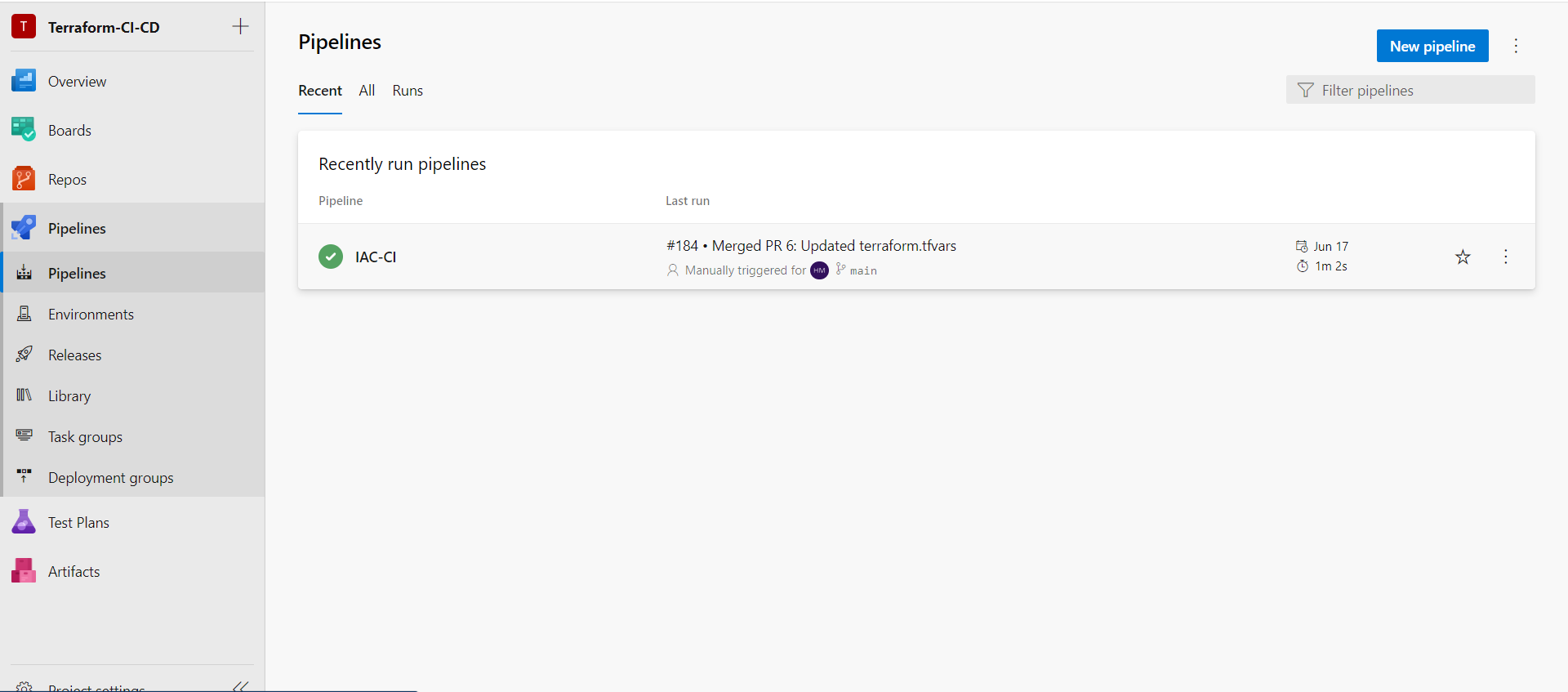The width and height of the screenshot is (1568, 692).
Task: Open Deployment groups
Action: tap(111, 477)
